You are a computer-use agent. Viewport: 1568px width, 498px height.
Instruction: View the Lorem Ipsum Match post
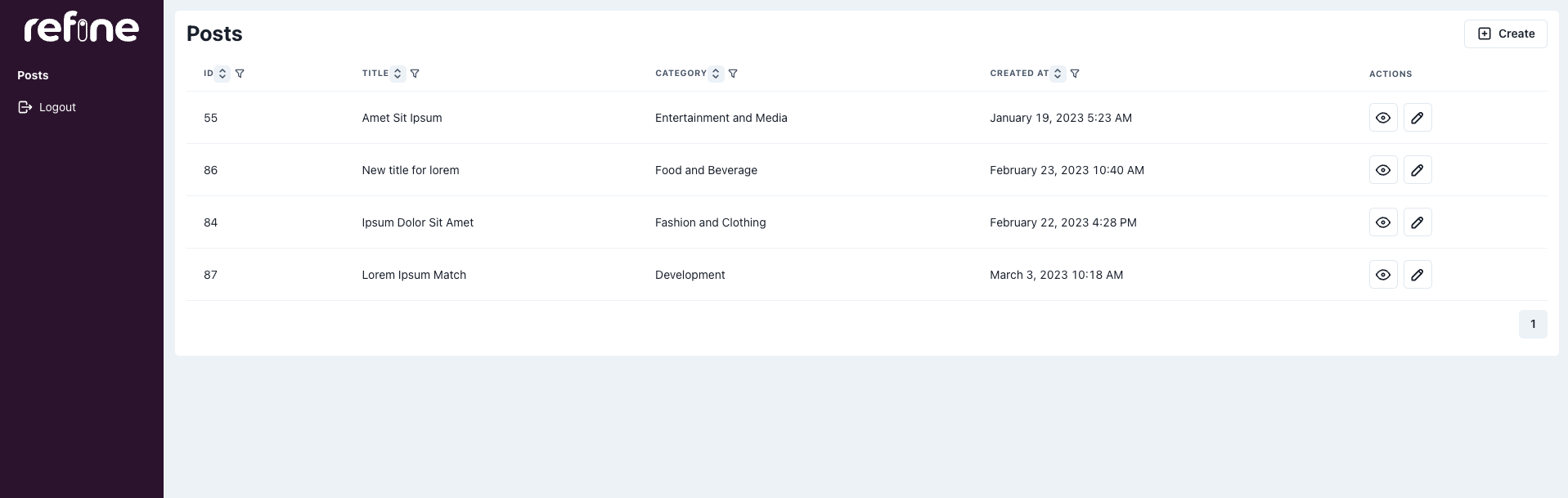[1383, 275]
